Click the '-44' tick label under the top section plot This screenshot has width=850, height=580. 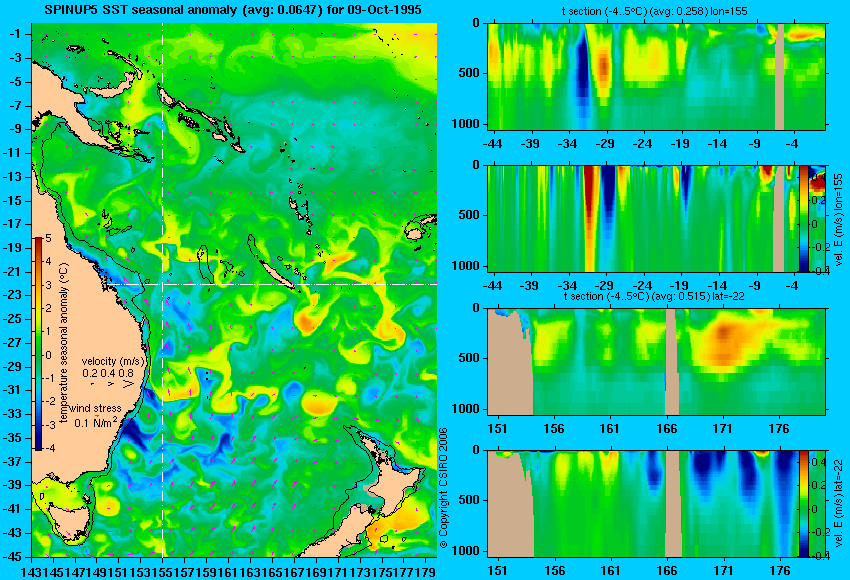492,144
